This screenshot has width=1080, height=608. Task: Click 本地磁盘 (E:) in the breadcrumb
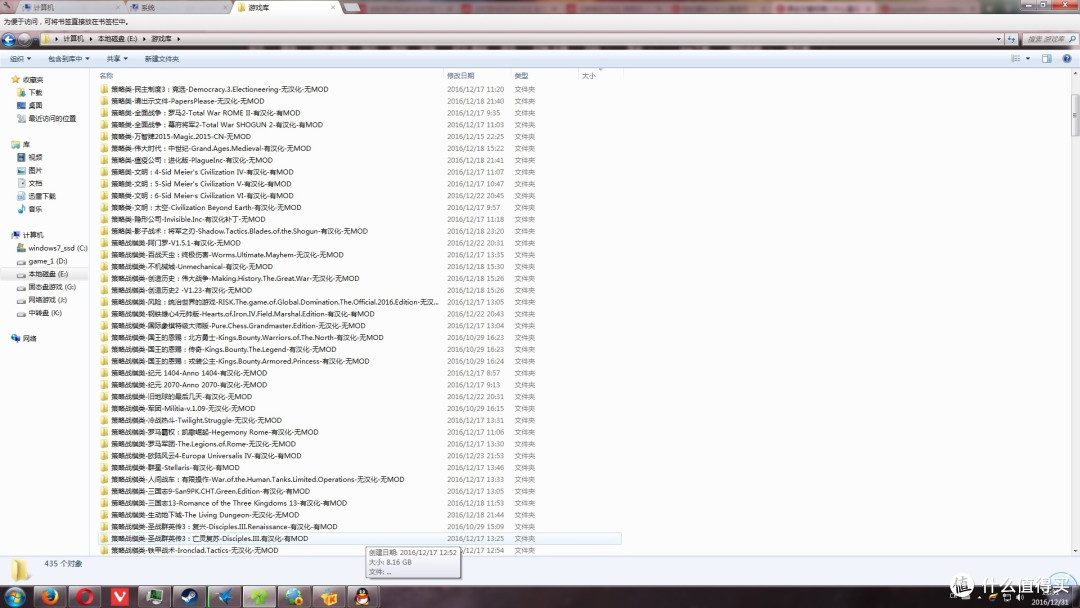pyautogui.click(x=117, y=39)
